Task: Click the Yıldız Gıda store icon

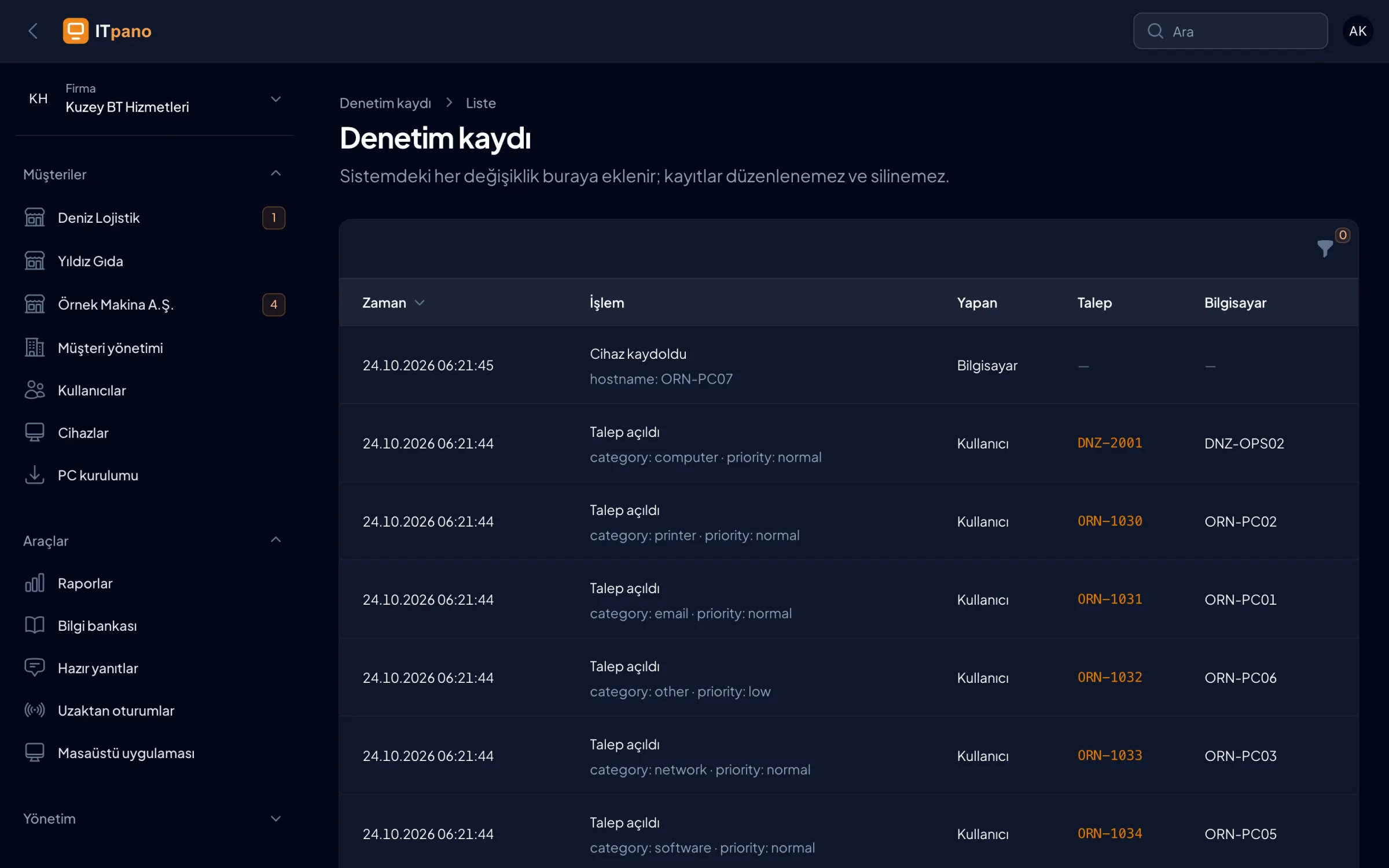Action: click(34, 261)
